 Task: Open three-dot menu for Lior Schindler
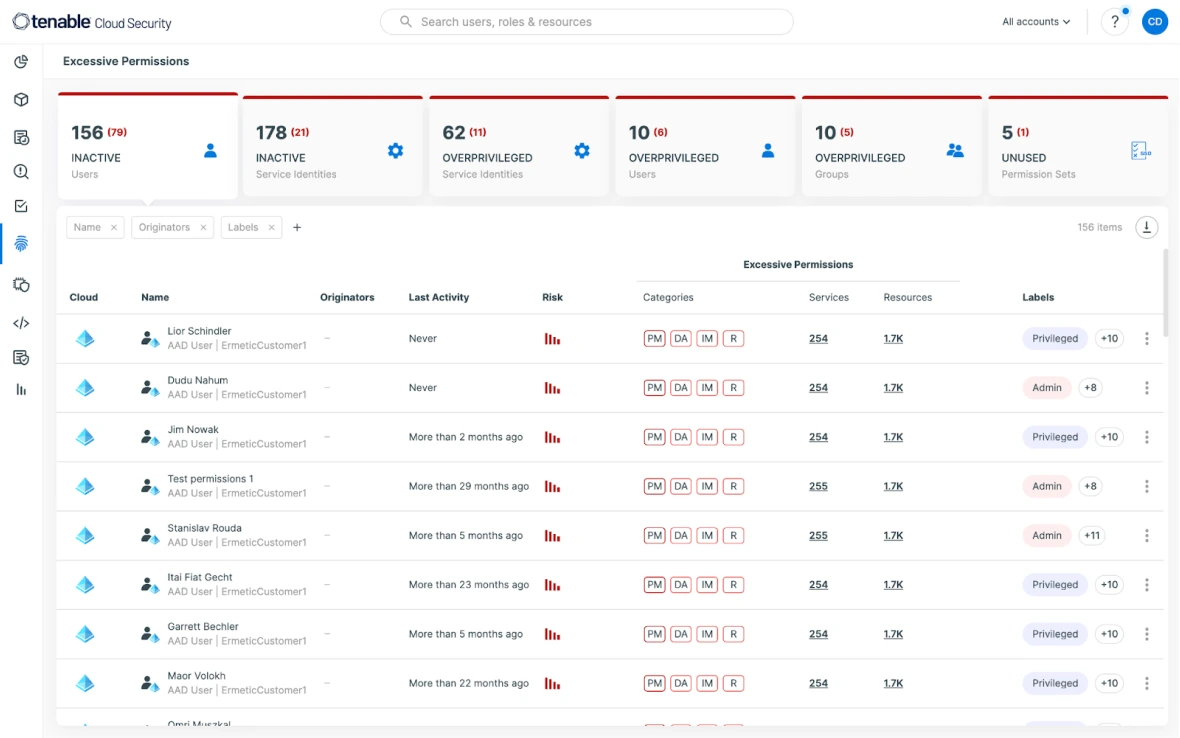[x=1146, y=339]
